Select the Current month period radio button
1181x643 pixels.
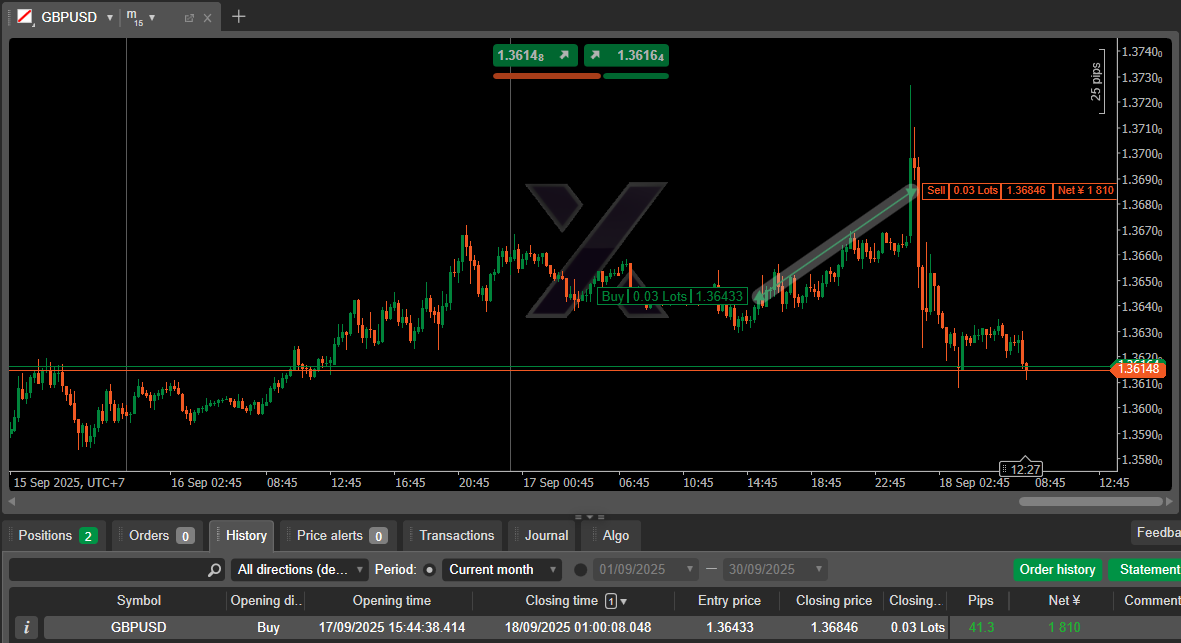pyautogui.click(x=430, y=570)
